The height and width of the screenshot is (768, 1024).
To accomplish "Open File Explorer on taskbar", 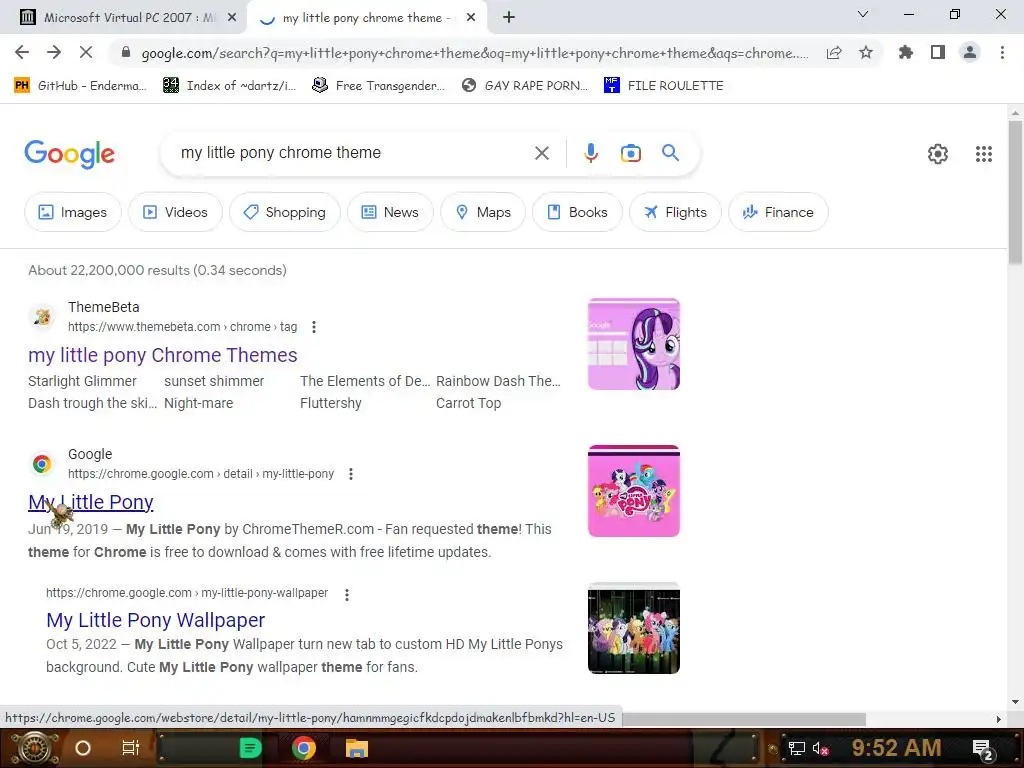I will click(357, 748).
